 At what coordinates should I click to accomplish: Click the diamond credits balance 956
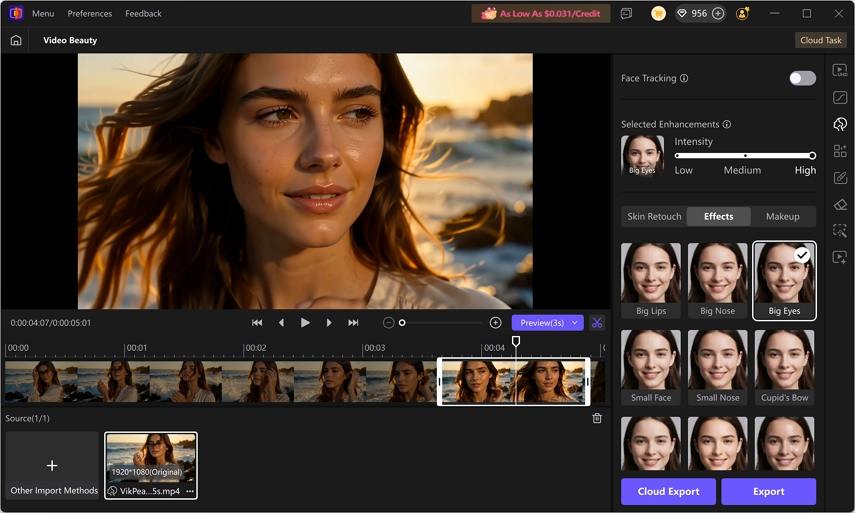point(693,14)
